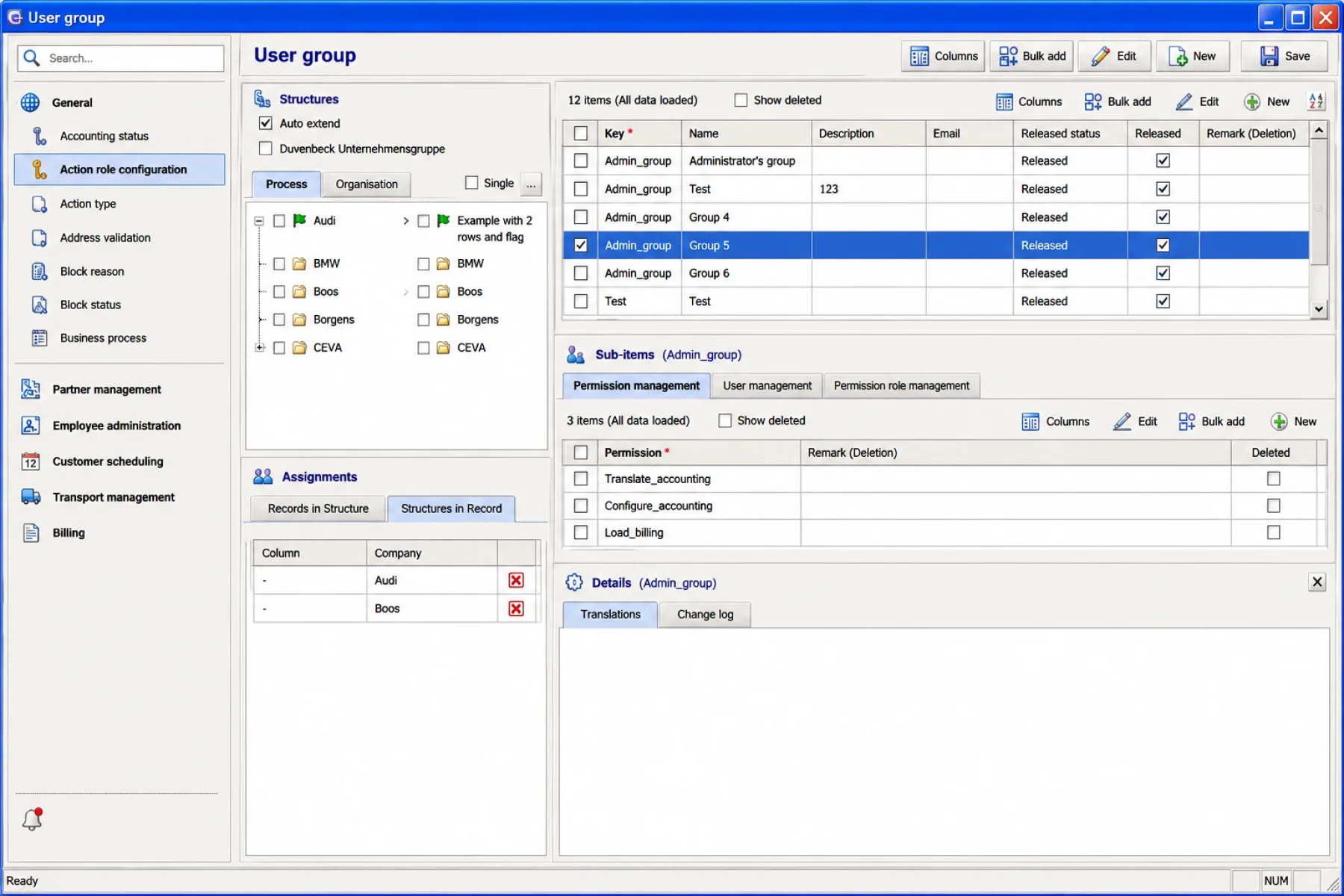The image size is (1344, 896).
Task: Click the CEVA folder icon in left tree
Action: [299, 347]
